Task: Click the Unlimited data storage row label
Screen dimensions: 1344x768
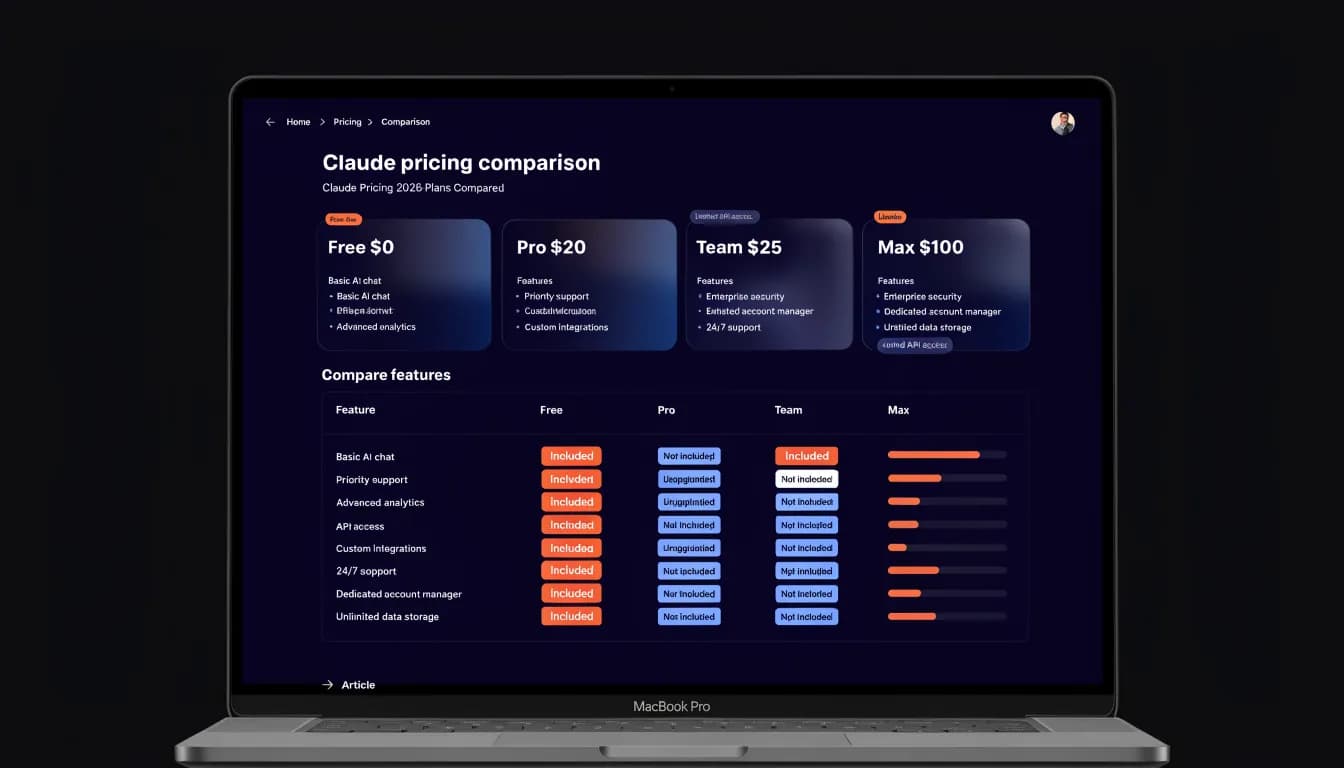Action: click(x=387, y=617)
